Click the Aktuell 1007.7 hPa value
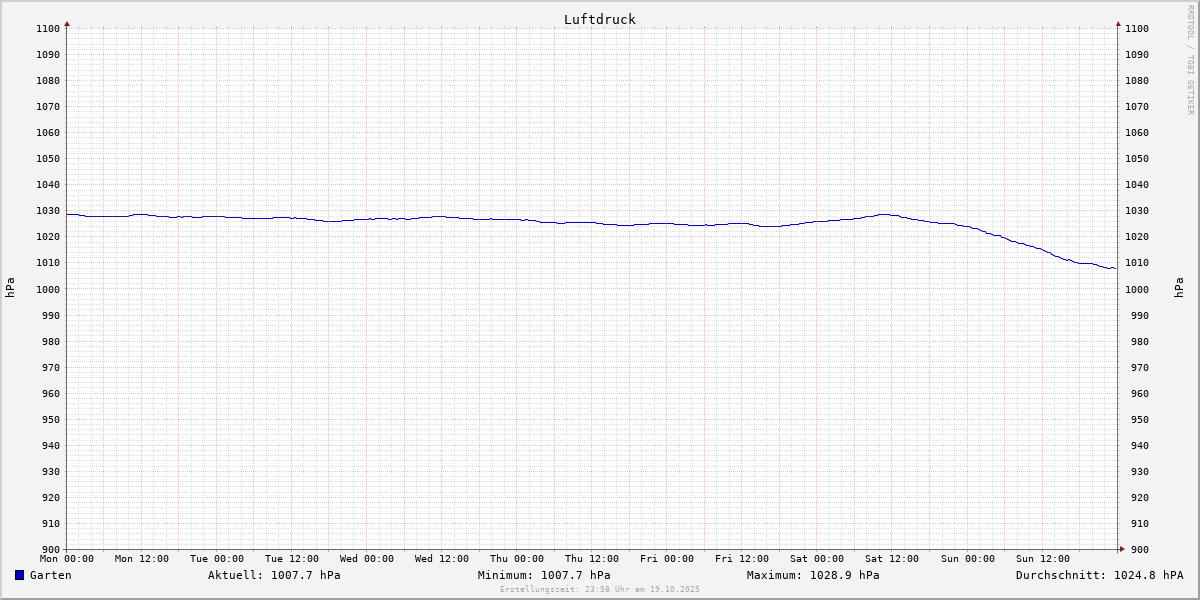The width and height of the screenshot is (1200, 600). [274, 575]
